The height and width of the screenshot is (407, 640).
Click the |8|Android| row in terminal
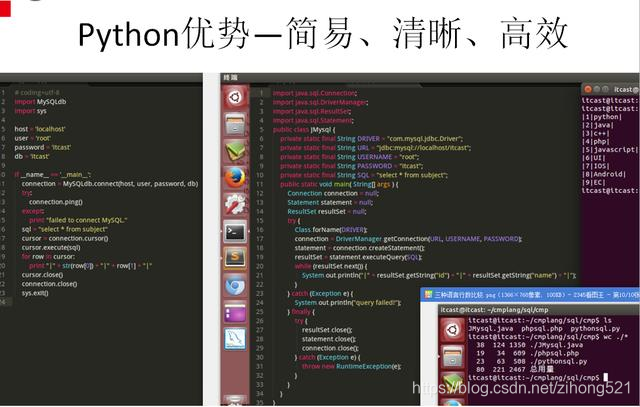point(604,174)
